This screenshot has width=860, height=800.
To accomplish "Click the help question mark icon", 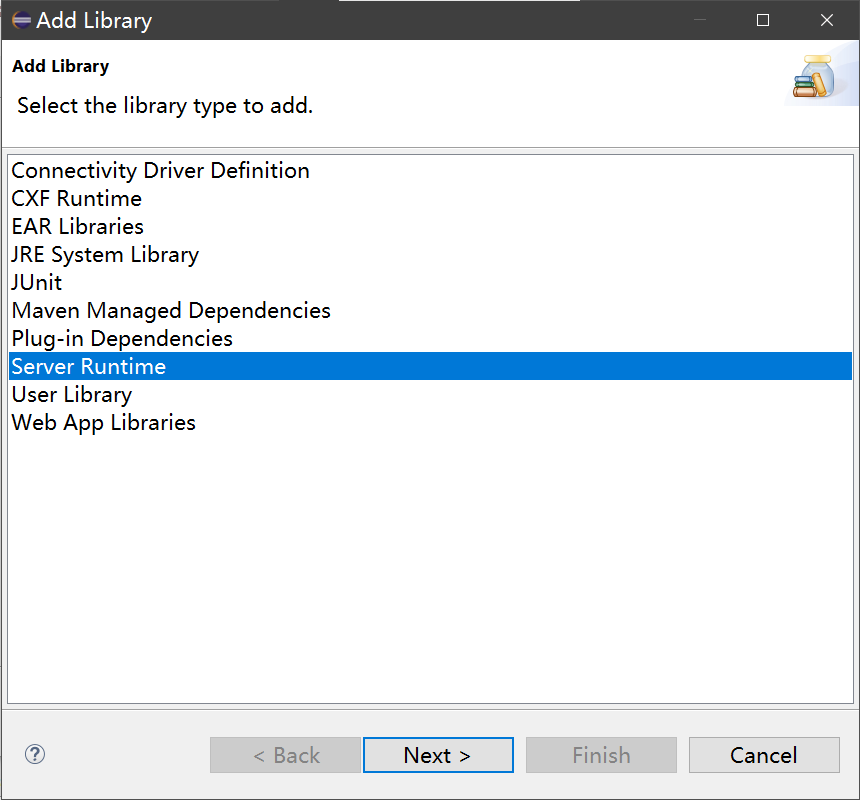I will tap(36, 755).
